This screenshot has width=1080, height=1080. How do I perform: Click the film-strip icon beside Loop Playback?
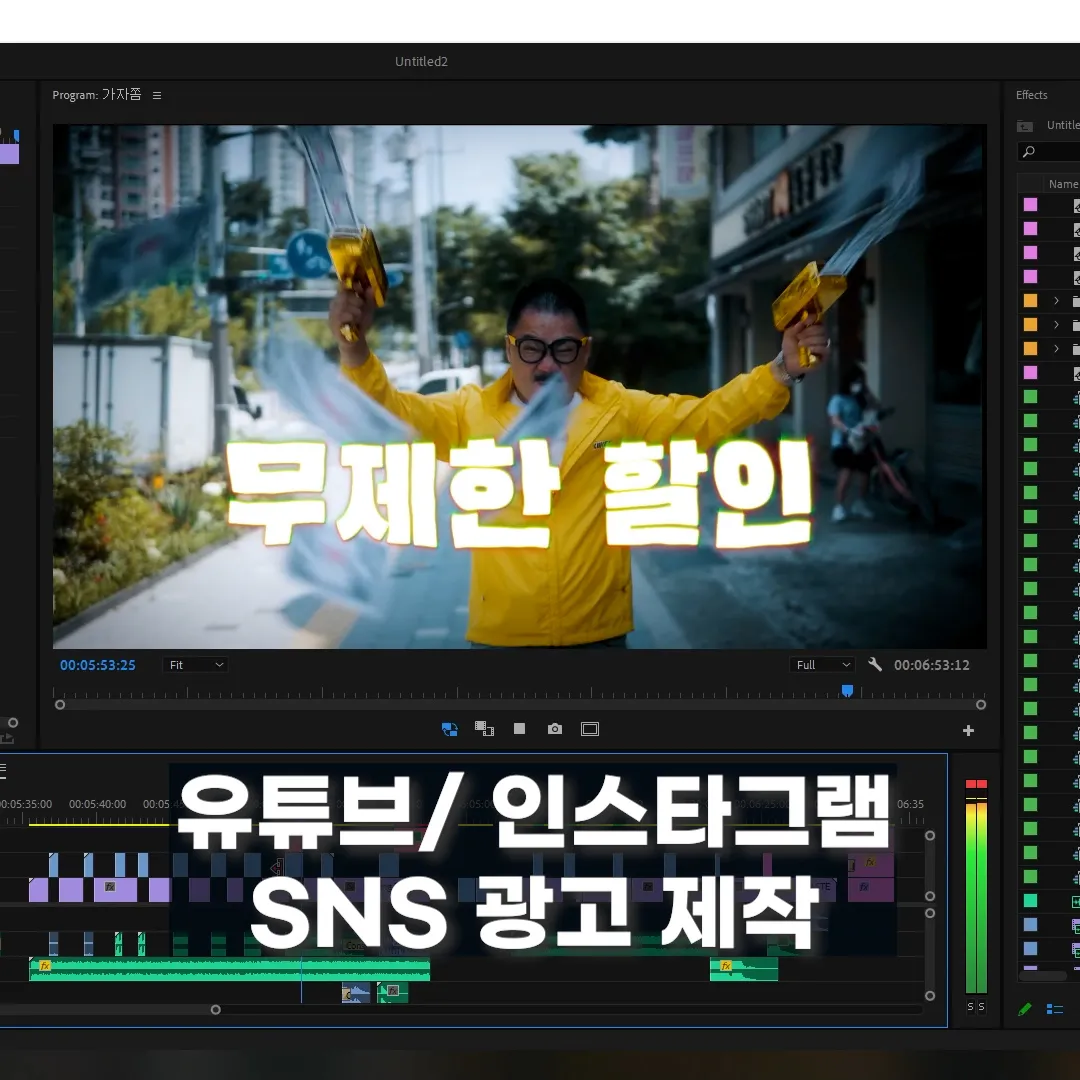[x=484, y=729]
